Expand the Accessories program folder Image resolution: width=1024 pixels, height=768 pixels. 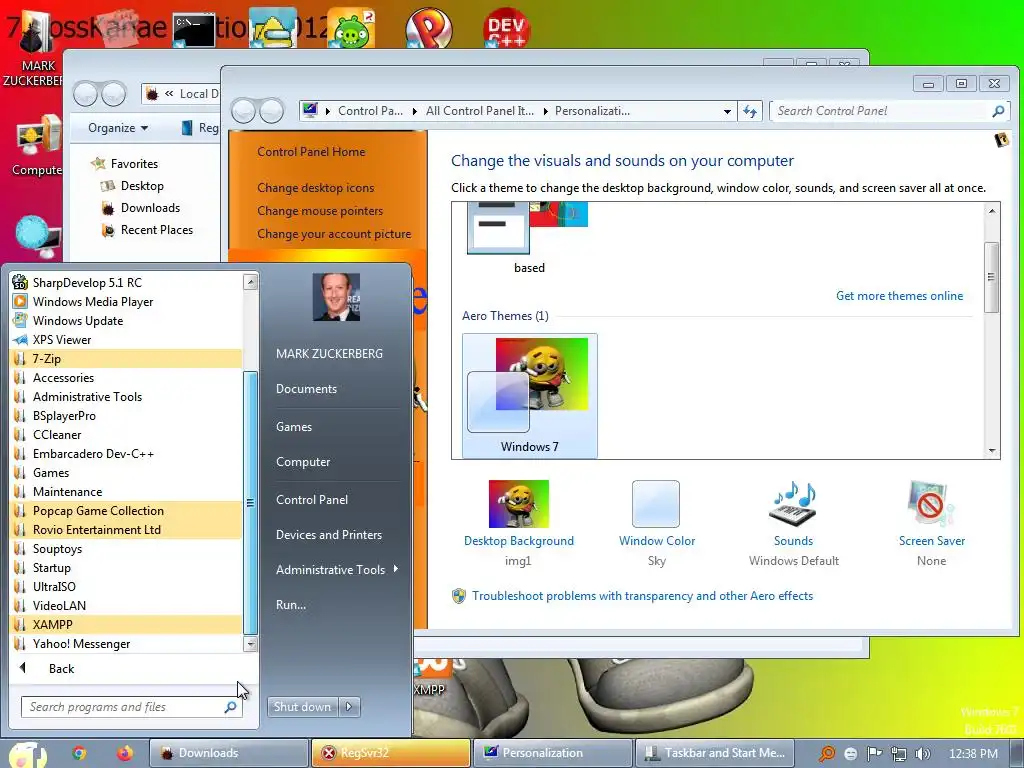coord(127,377)
